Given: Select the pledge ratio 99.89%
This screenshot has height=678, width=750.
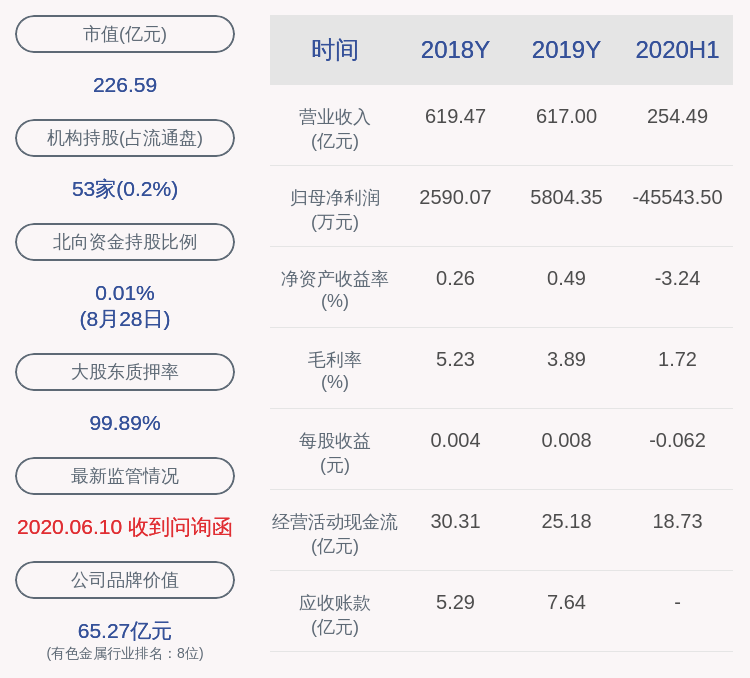Looking at the screenshot, I should (125, 423).
